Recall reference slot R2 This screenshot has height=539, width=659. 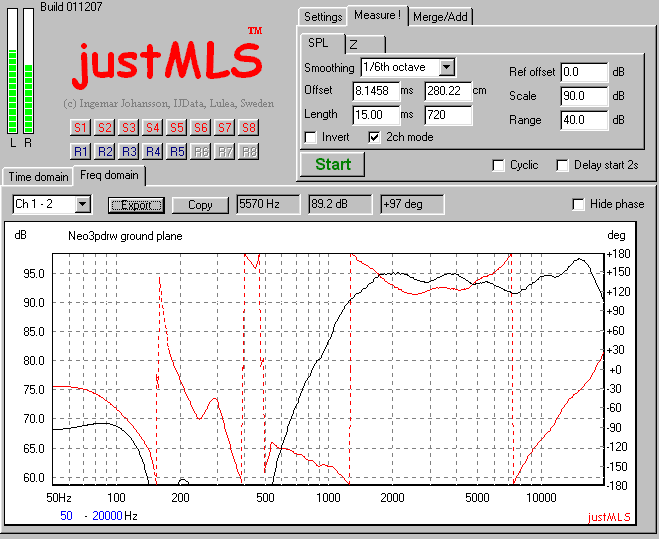[105, 151]
